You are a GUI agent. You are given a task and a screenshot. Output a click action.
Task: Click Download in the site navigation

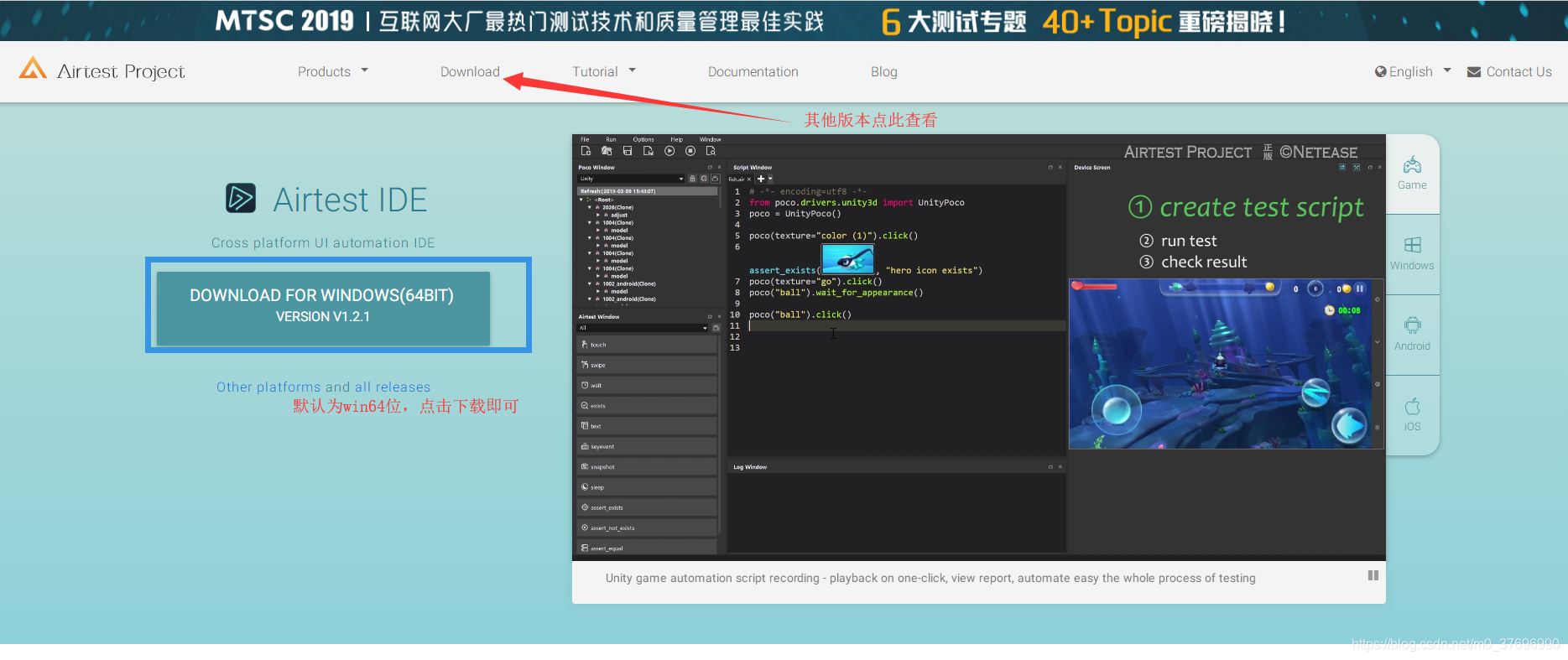[x=470, y=71]
